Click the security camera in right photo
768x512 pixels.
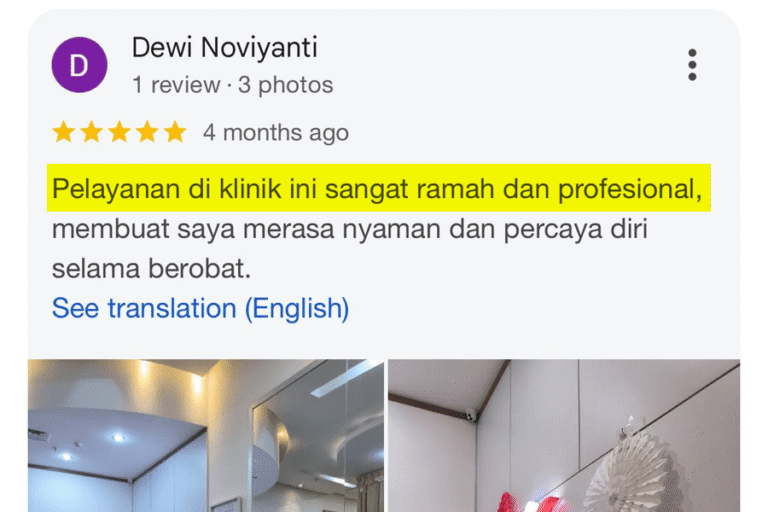coord(470,415)
